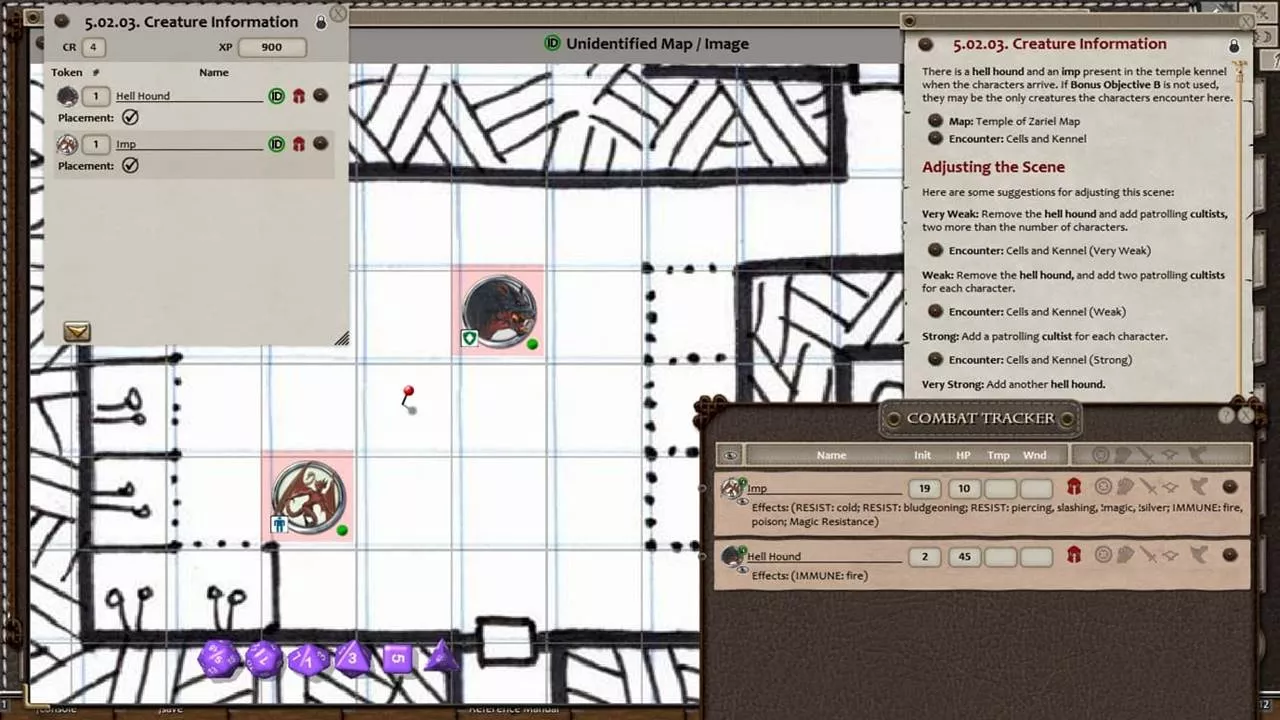Toggle Hell Hound visibility eye in Combat Tracker
The height and width of the screenshot is (720, 1280).
click(x=743, y=569)
